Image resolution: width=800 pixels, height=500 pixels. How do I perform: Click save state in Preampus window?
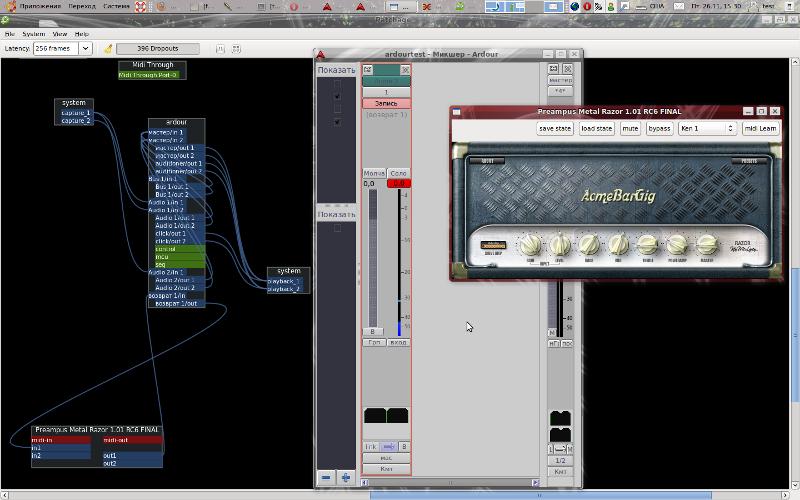555,129
